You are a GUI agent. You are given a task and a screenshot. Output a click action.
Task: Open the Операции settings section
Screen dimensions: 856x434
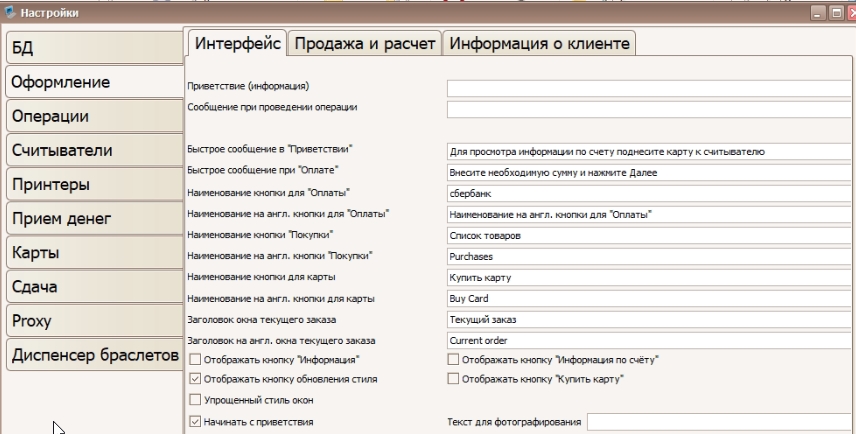coord(95,116)
